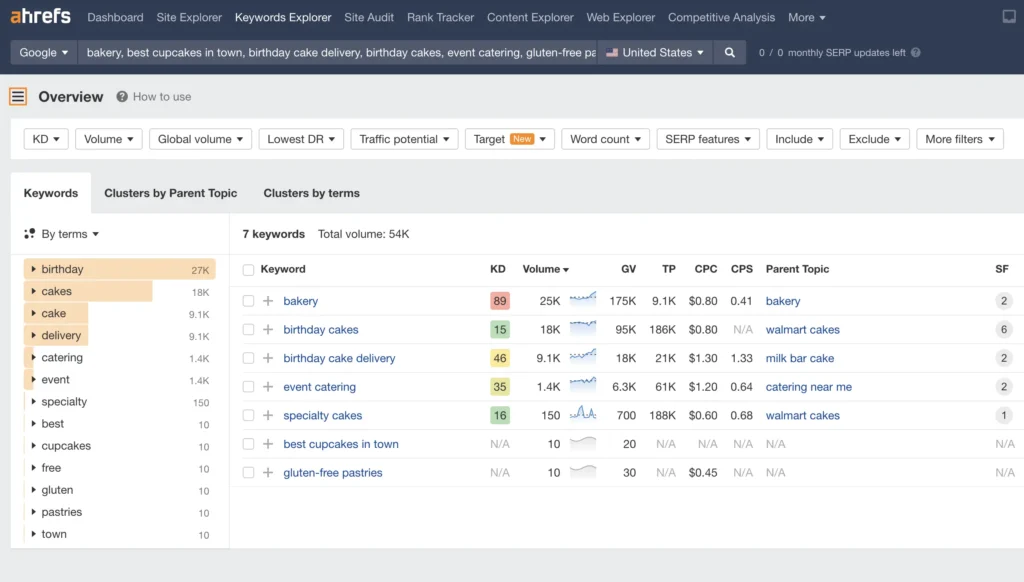The width and height of the screenshot is (1024, 582).
Task: Check birthday cake delivery row checkbox
Action: tap(248, 358)
